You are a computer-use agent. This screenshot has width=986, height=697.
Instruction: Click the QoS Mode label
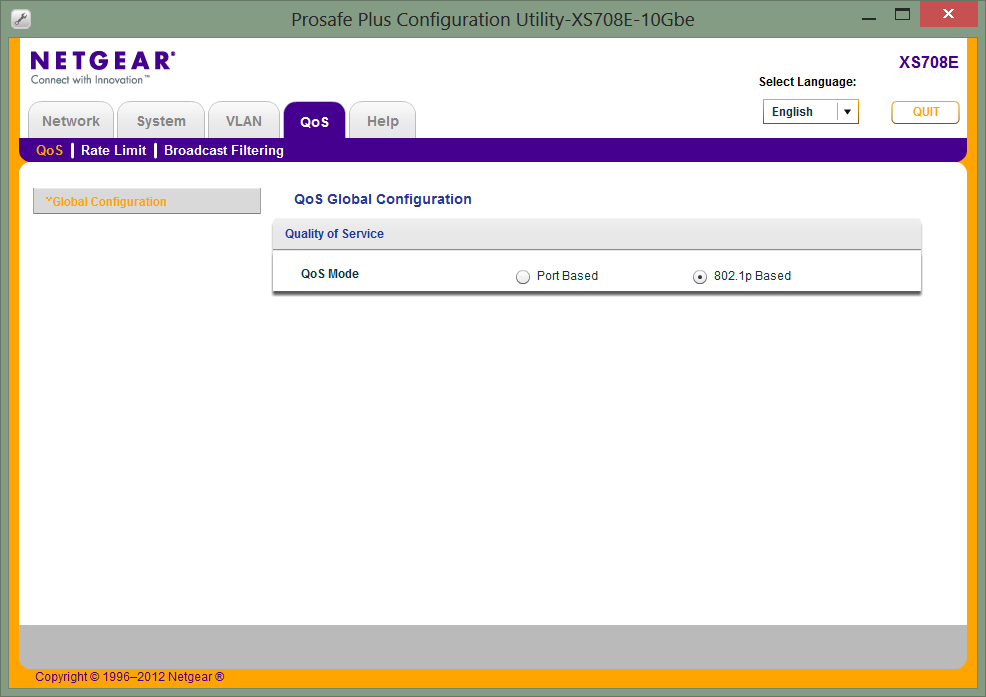click(330, 274)
